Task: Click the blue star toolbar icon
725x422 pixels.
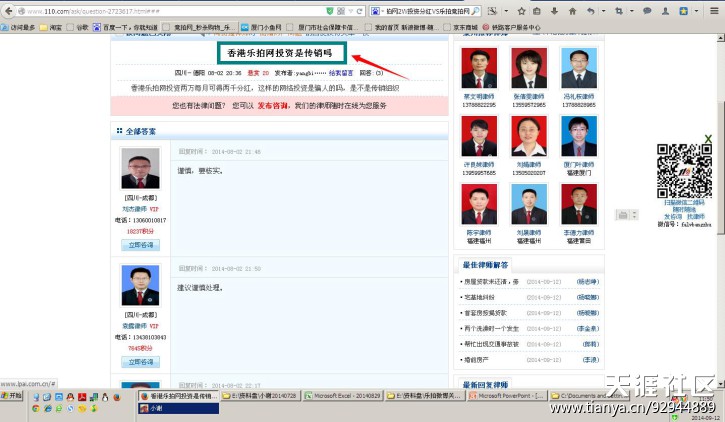Action: 683,11
